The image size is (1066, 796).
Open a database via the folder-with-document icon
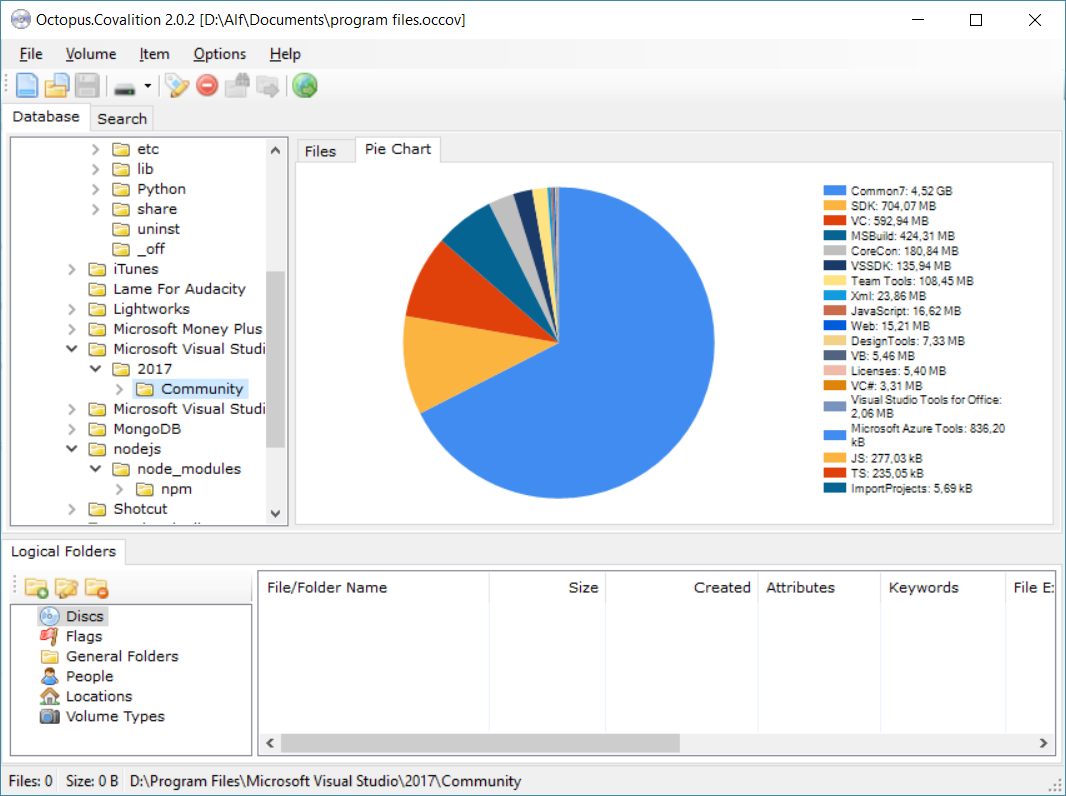[x=57, y=86]
